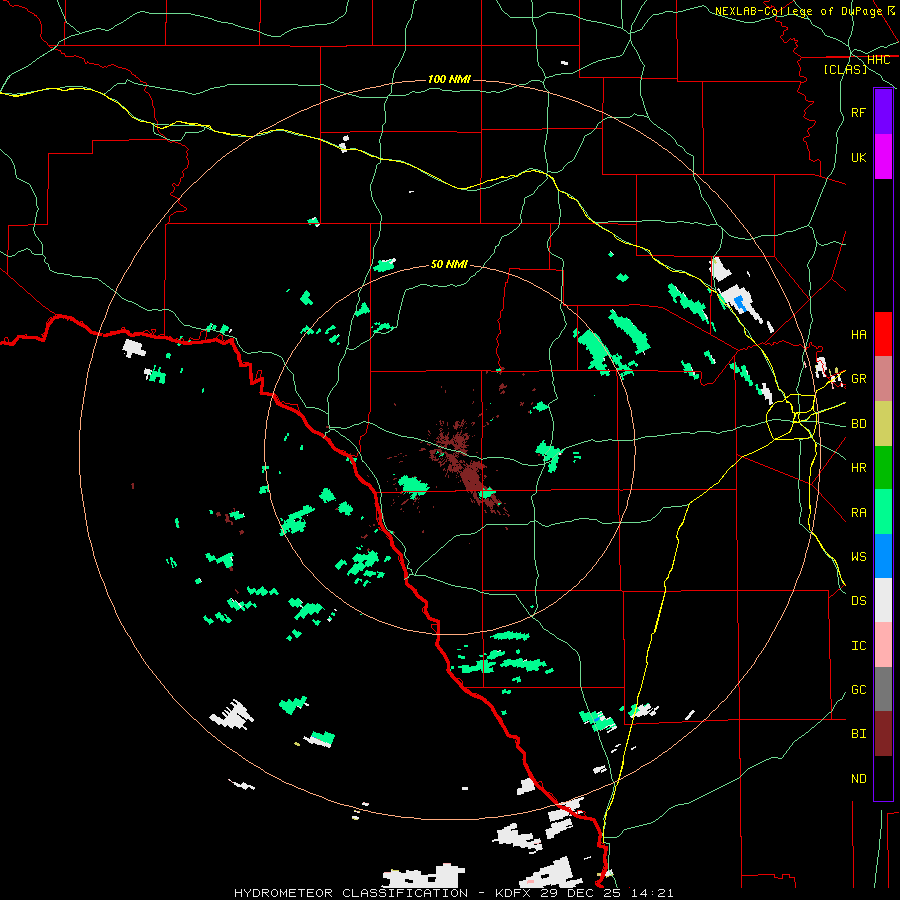Viewport: 900px width, 900px height.
Task: Click the 29 DEC 25 14:21 timestamp
Action: 607,893
